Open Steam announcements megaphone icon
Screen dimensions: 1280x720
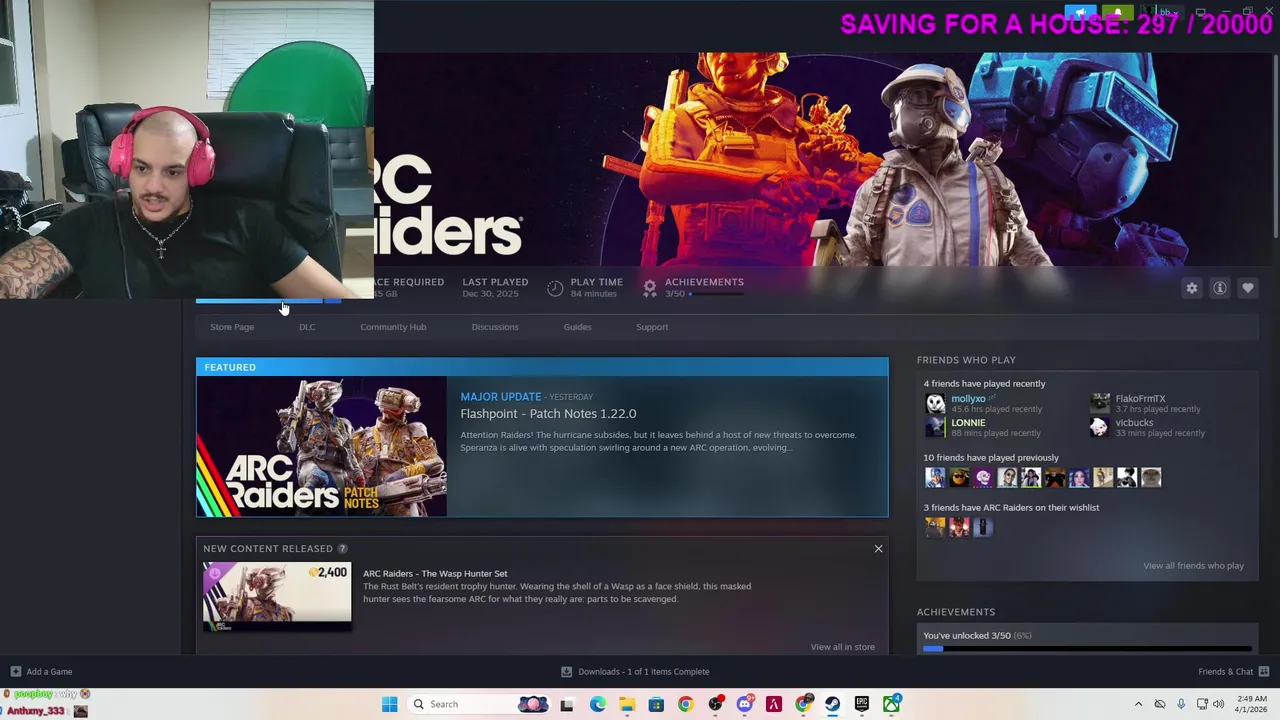coord(1080,13)
